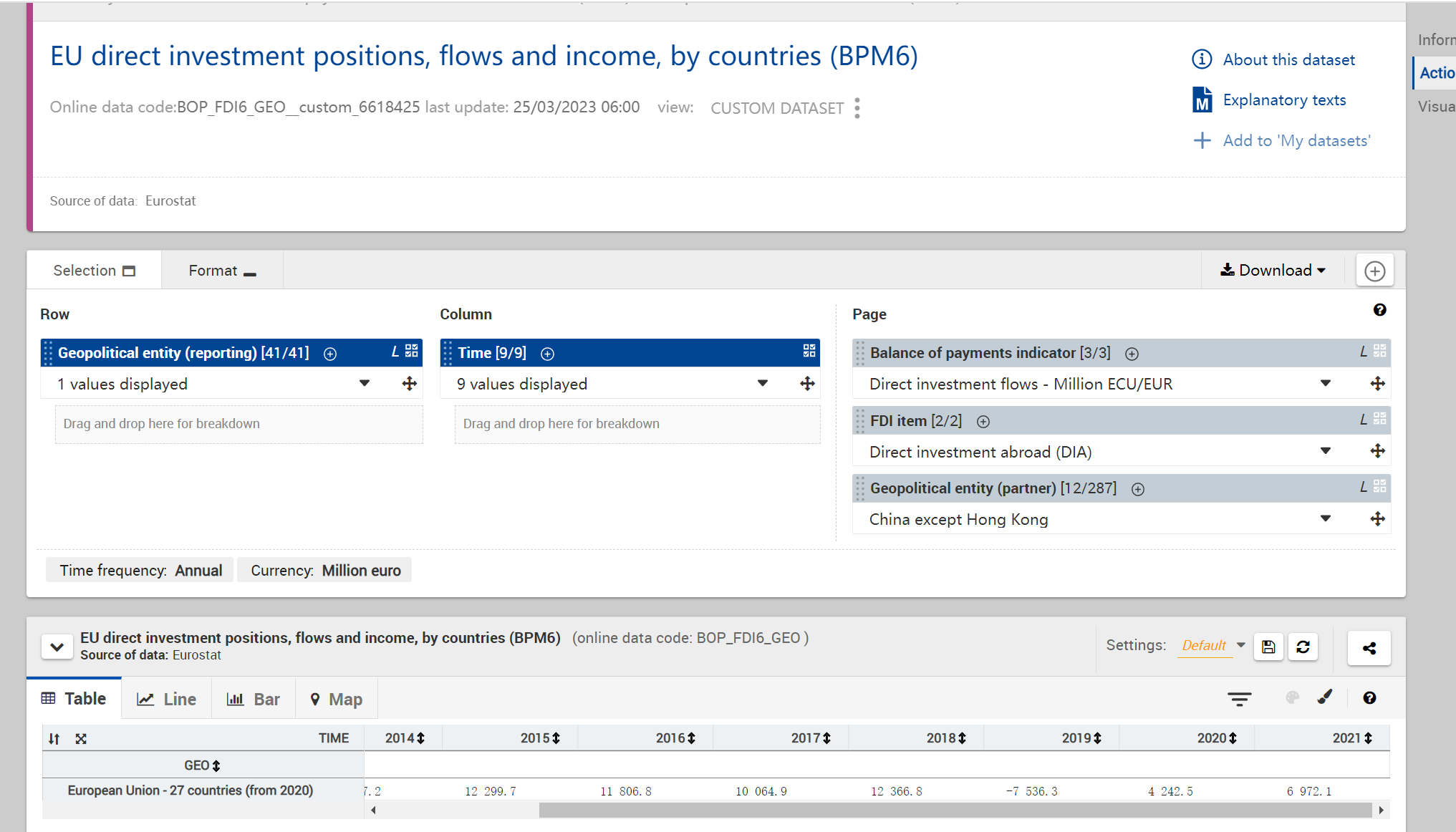This screenshot has width=1456, height=832.
Task: Expand the Balance of payments indicator dropdown
Action: 1325,384
